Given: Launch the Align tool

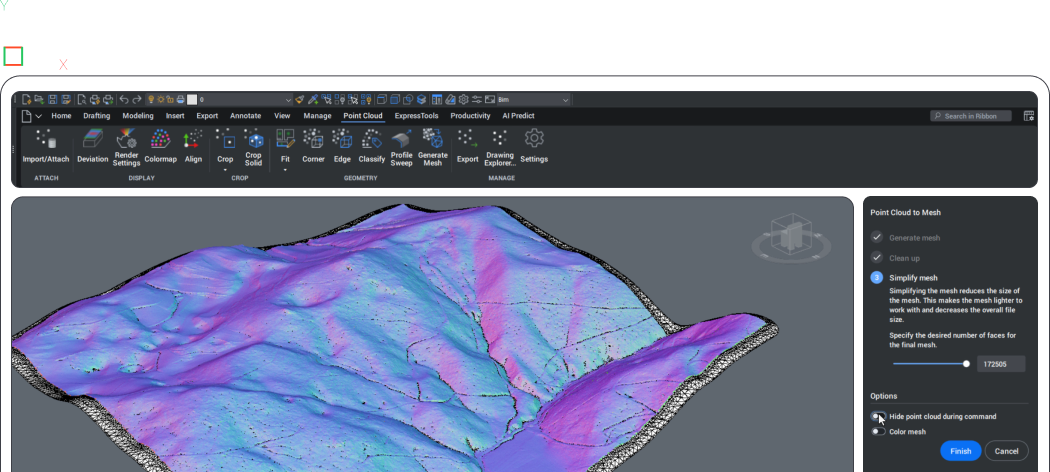Looking at the screenshot, I should [193, 147].
